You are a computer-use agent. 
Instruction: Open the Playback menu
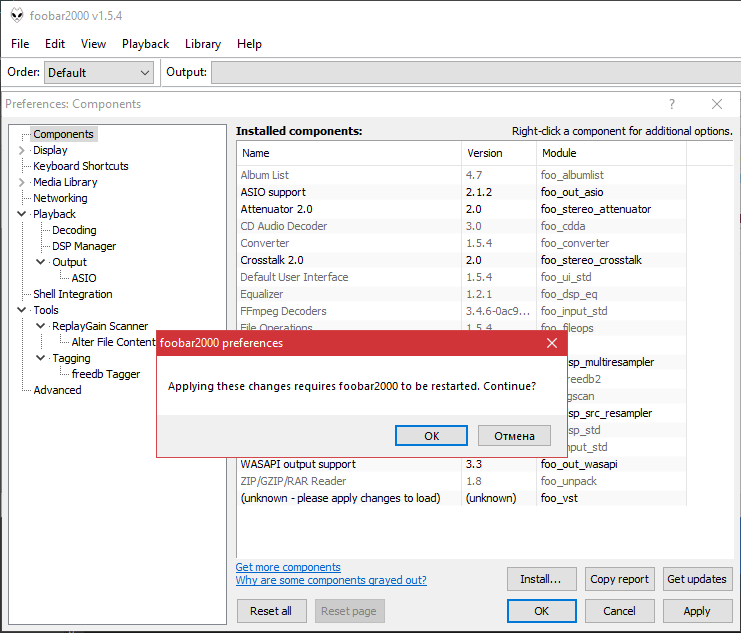145,44
